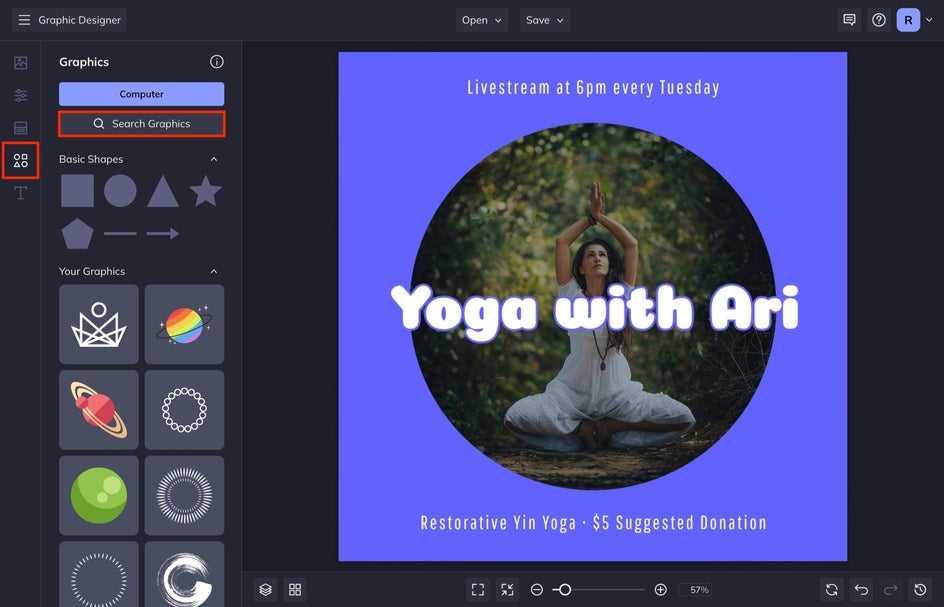Open the Edit adjustments sidebar tab
Viewport: 944px width, 607px height.
point(20,95)
